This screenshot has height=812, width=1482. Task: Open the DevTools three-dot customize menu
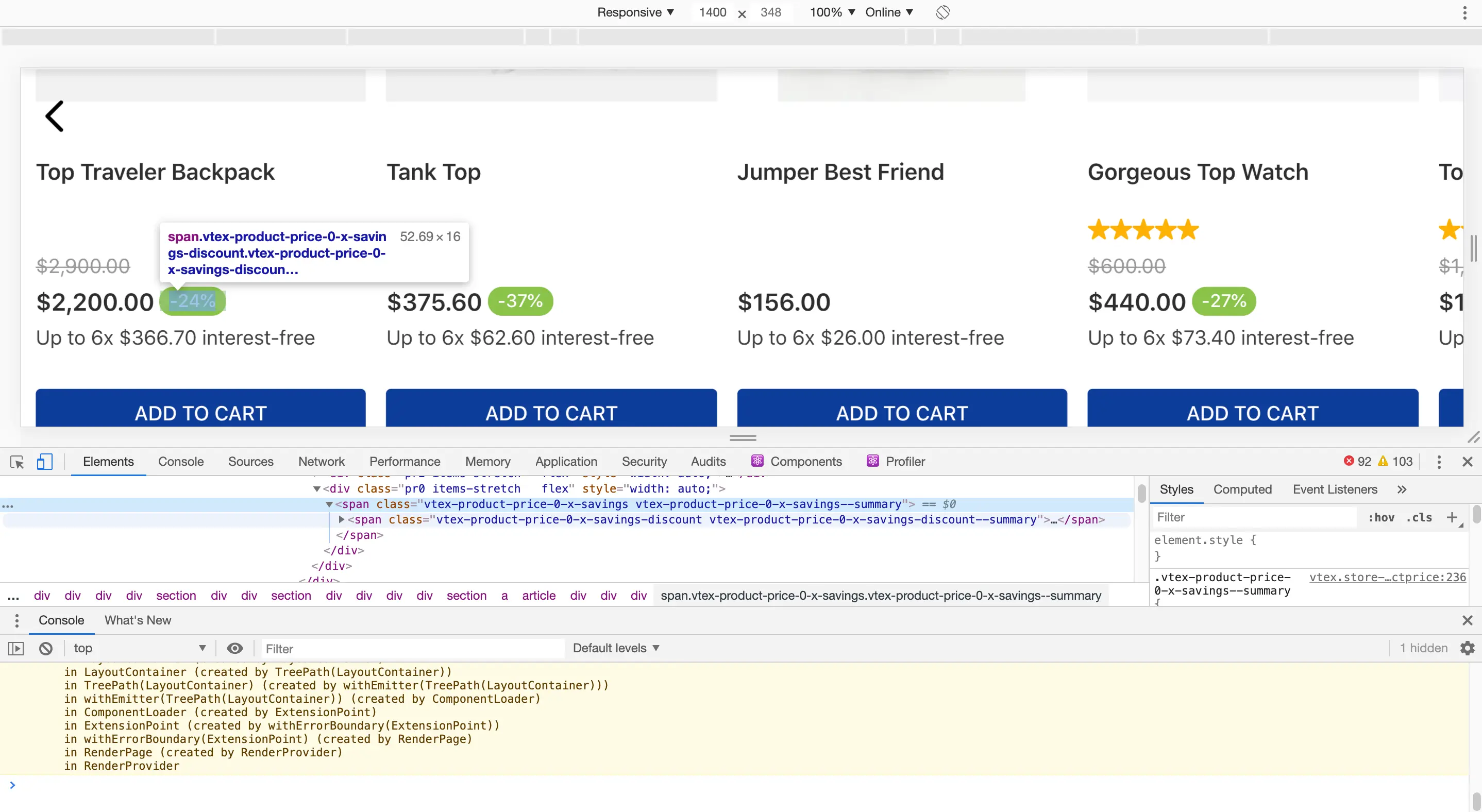coord(1438,462)
